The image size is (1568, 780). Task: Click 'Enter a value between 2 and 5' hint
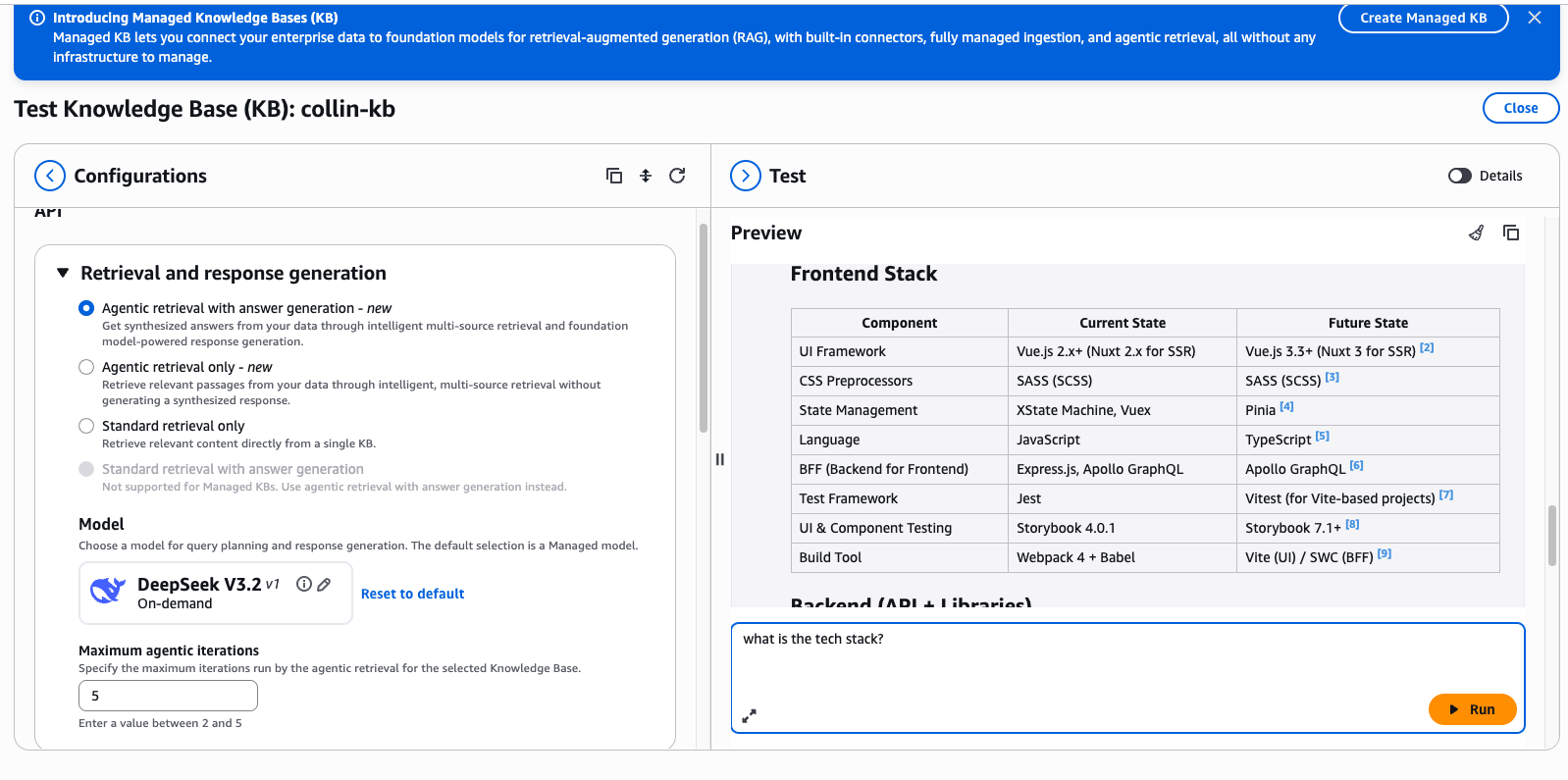(x=160, y=723)
